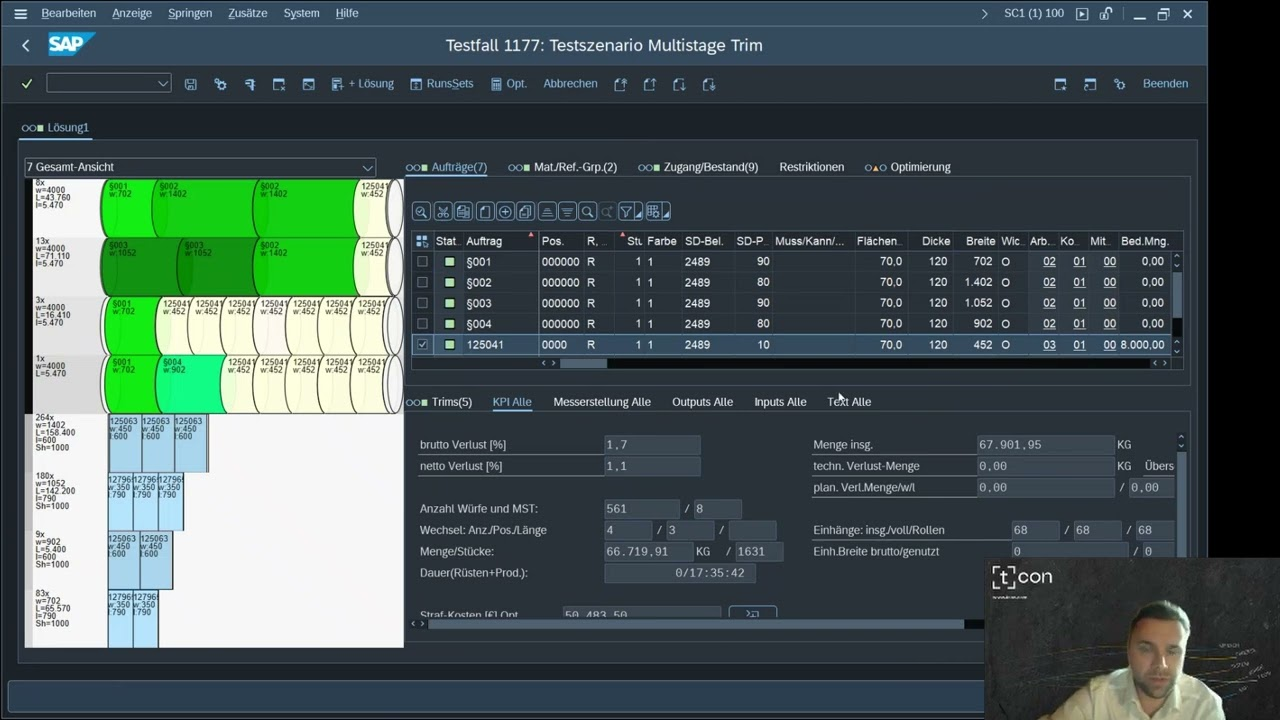
Task: Click the settings gear icon near Beenden
Action: [1119, 84]
